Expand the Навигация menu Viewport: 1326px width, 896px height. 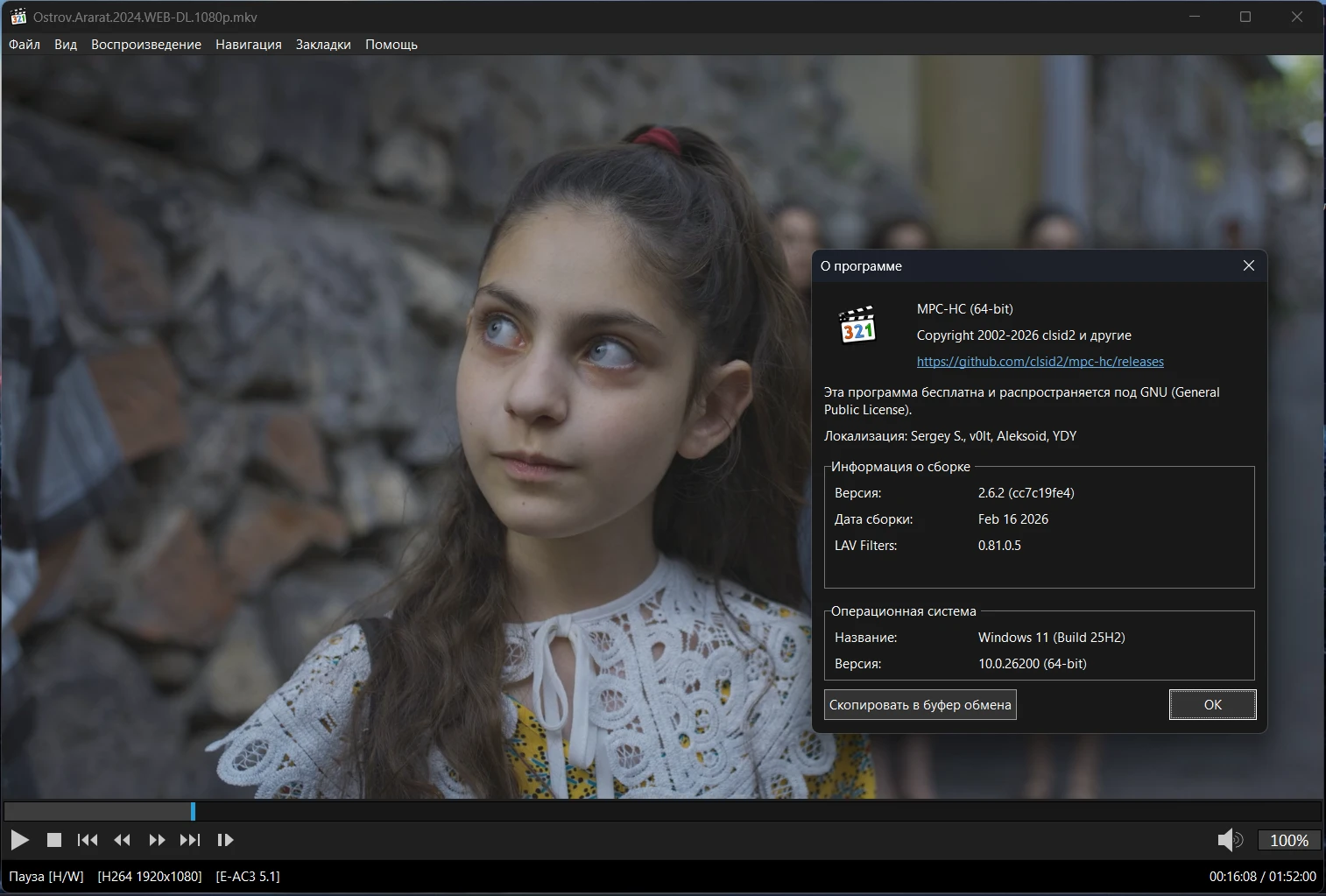pyautogui.click(x=249, y=45)
